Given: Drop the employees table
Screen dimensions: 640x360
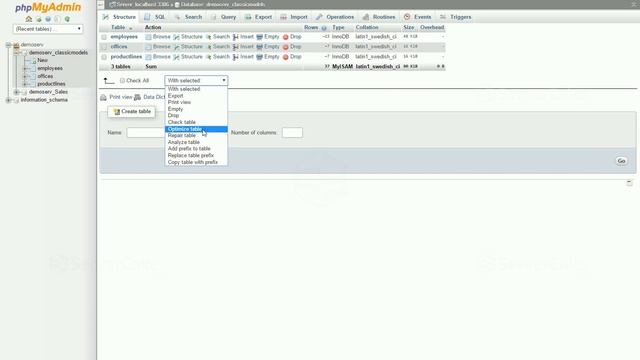Looking at the screenshot, I should (292, 37).
